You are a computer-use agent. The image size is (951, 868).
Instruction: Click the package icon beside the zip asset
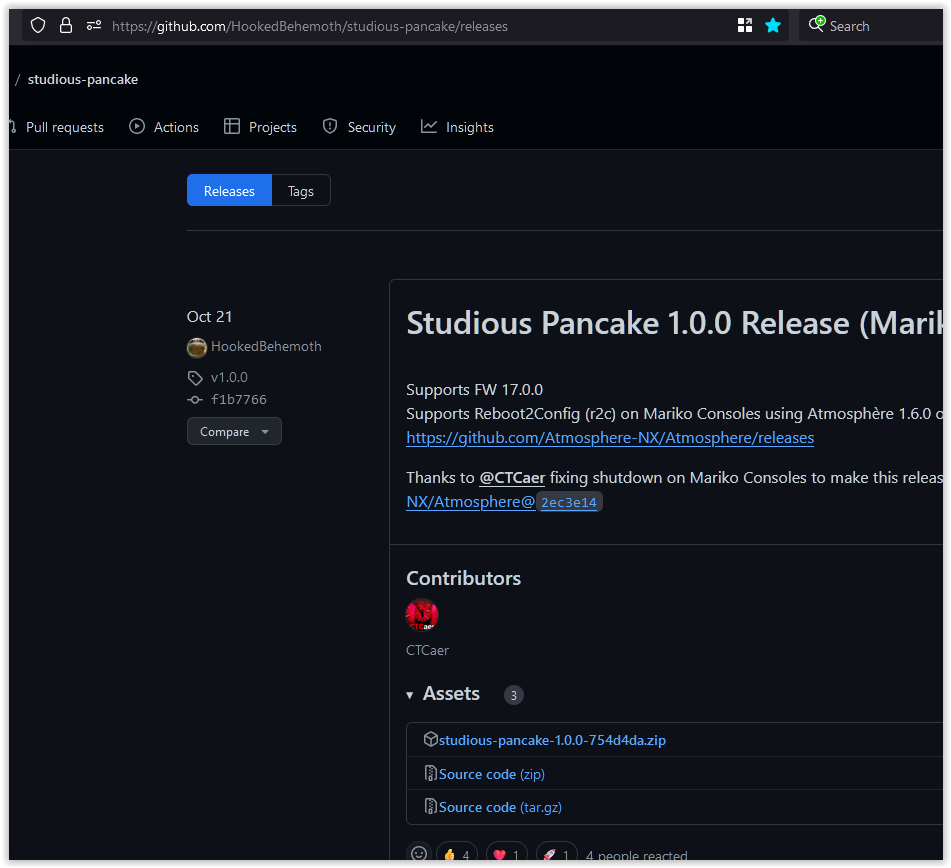(431, 739)
